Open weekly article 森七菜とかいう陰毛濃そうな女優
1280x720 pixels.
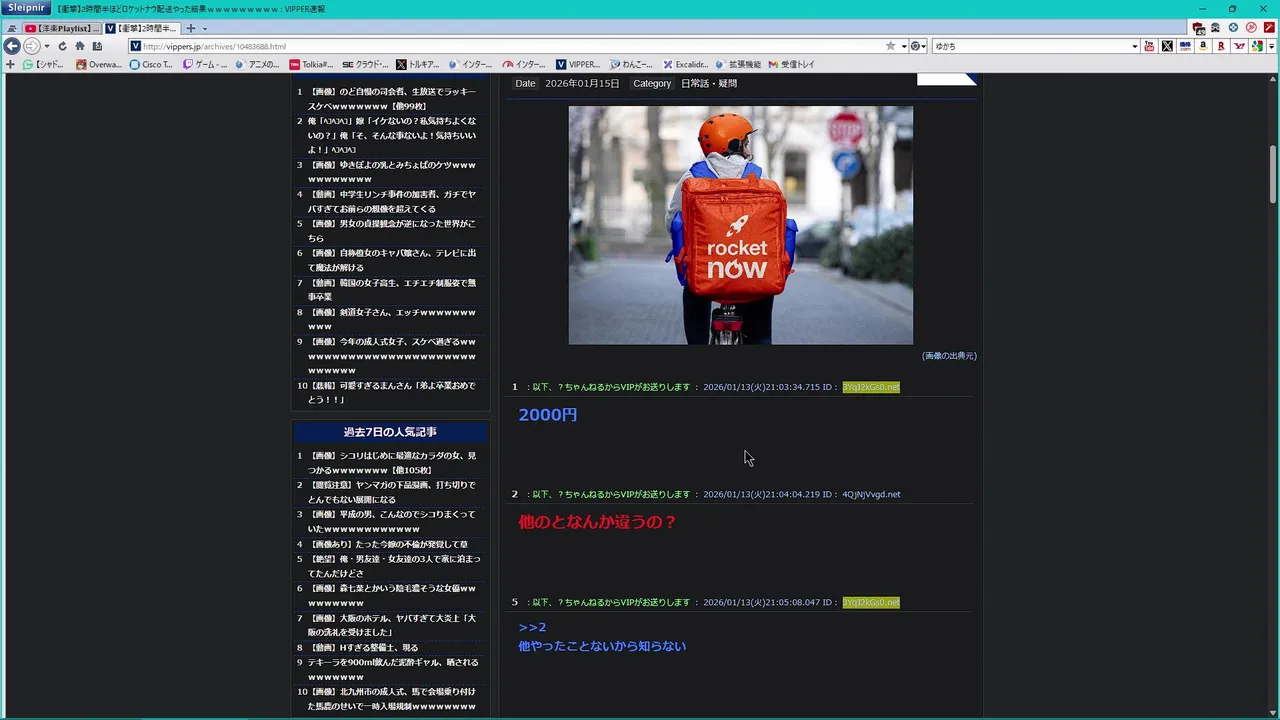pos(393,595)
